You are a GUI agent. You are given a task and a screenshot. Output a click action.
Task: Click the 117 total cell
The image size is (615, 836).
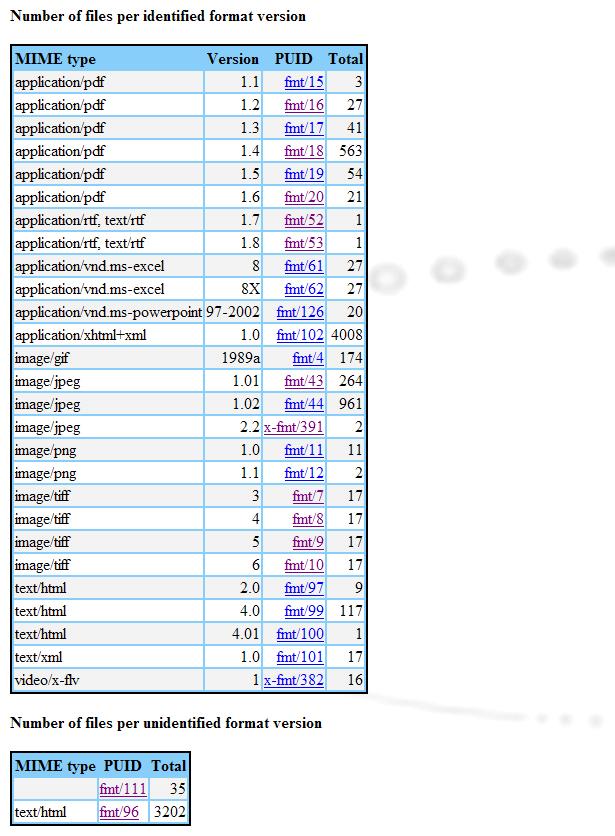346,612
